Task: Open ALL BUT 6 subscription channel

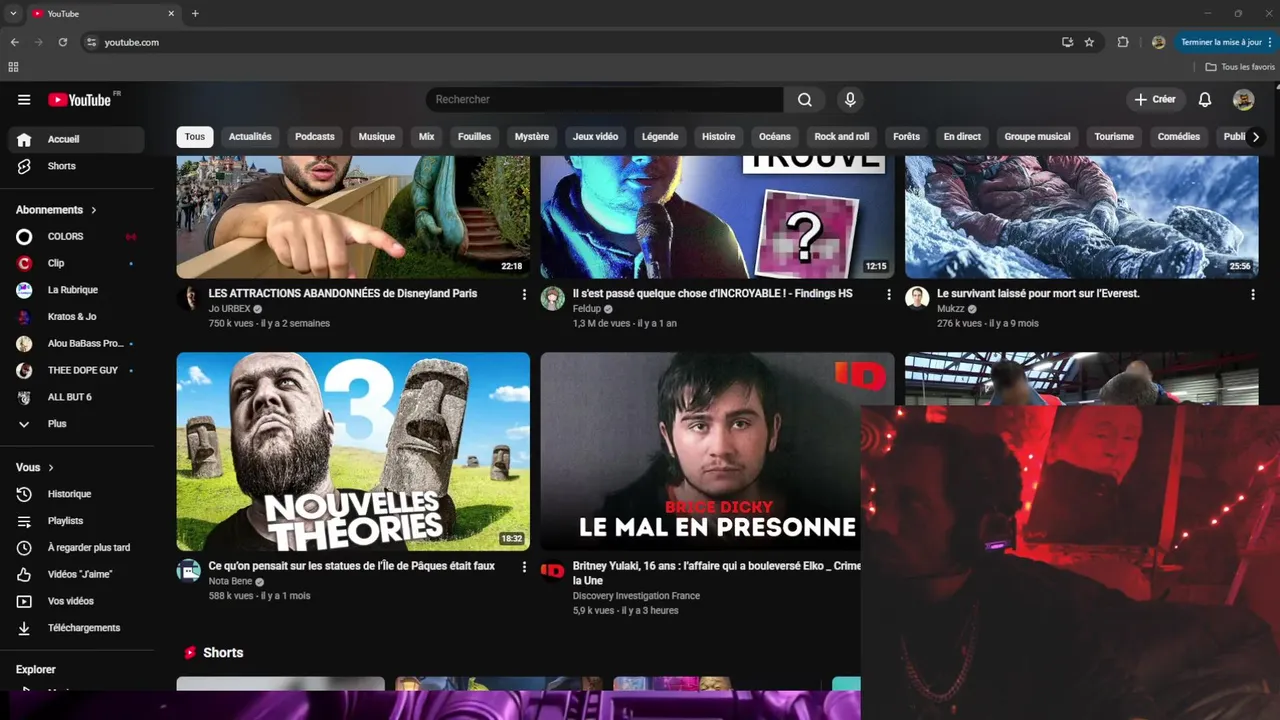Action: [x=76, y=398]
